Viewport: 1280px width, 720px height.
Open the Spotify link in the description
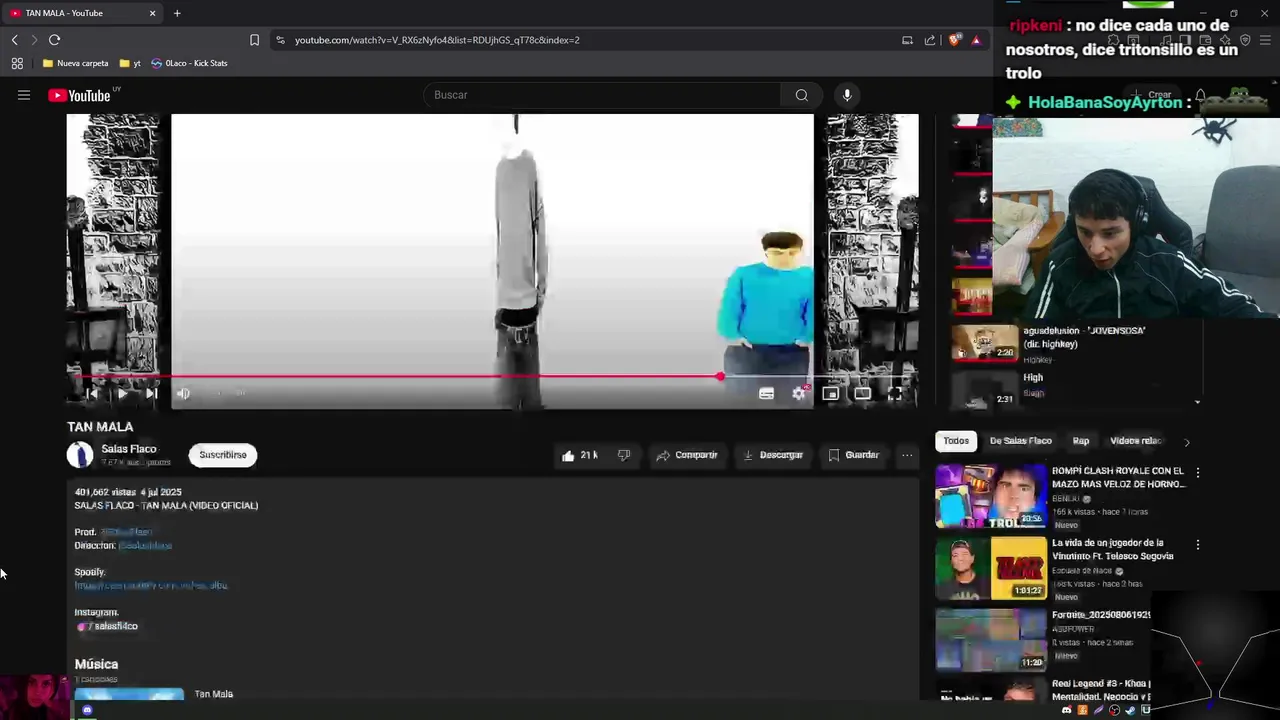pos(151,585)
